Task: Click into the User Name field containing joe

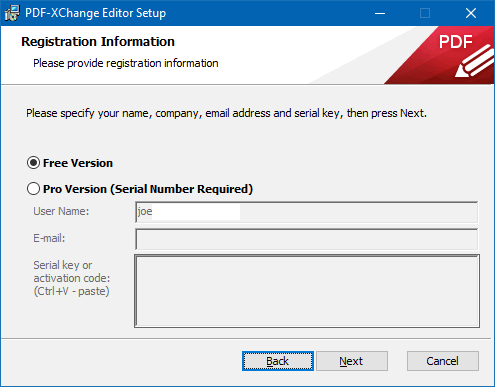Action: pyautogui.click(x=306, y=212)
